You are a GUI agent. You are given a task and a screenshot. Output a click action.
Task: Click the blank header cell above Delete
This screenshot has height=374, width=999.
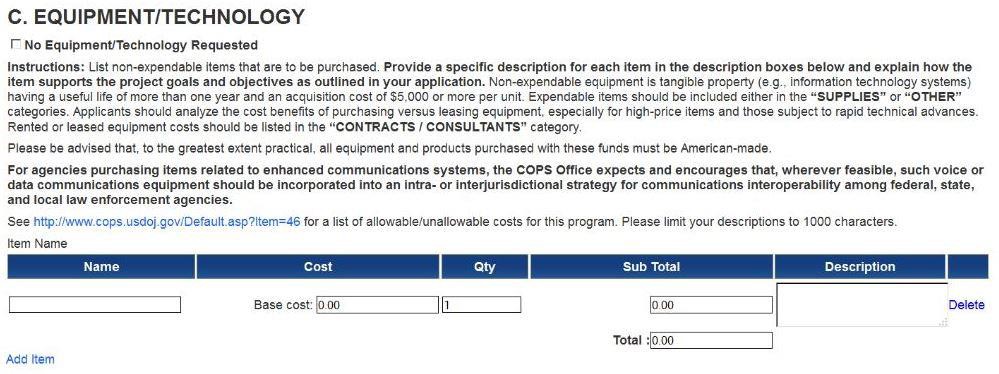point(968,266)
